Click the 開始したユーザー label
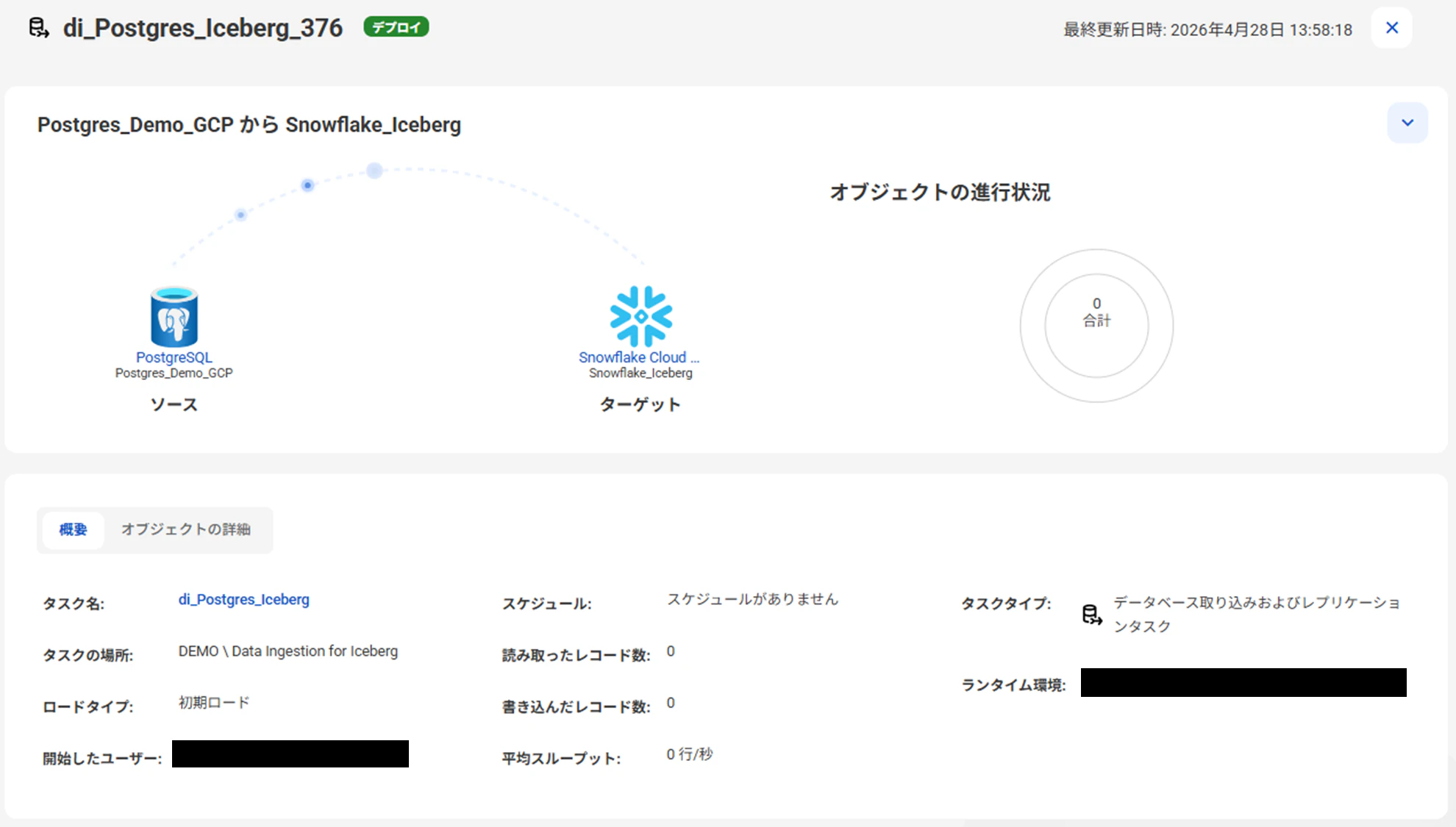Screen dimensions: 1456x827 click(x=102, y=759)
